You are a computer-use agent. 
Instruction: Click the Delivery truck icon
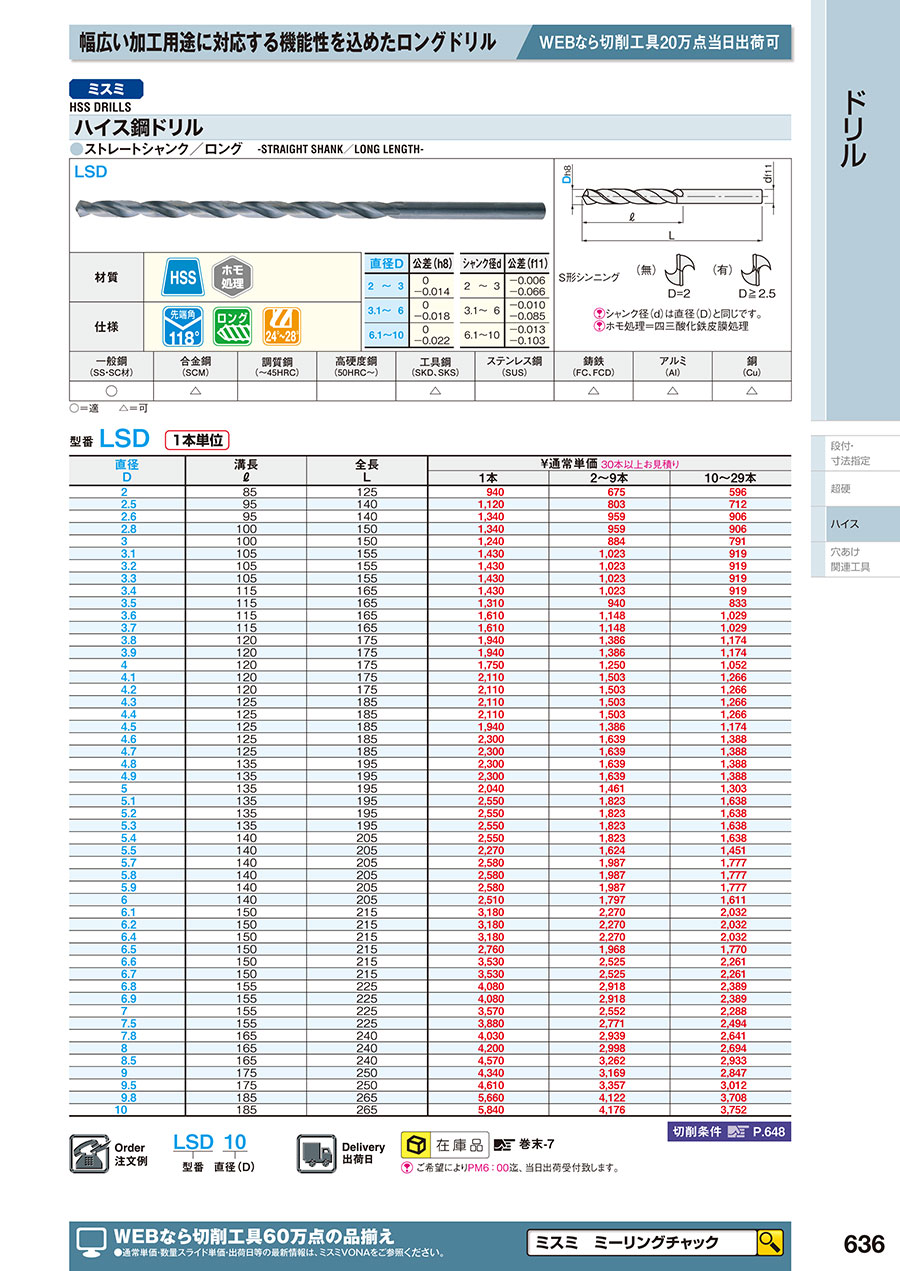click(x=316, y=1154)
